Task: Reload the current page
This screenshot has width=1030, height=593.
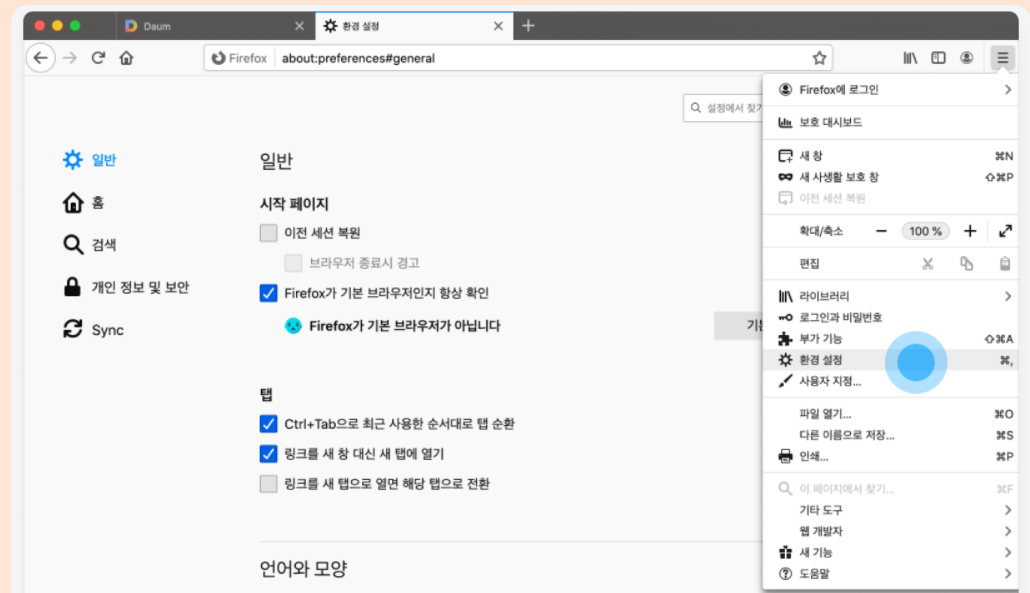Action: point(98,58)
